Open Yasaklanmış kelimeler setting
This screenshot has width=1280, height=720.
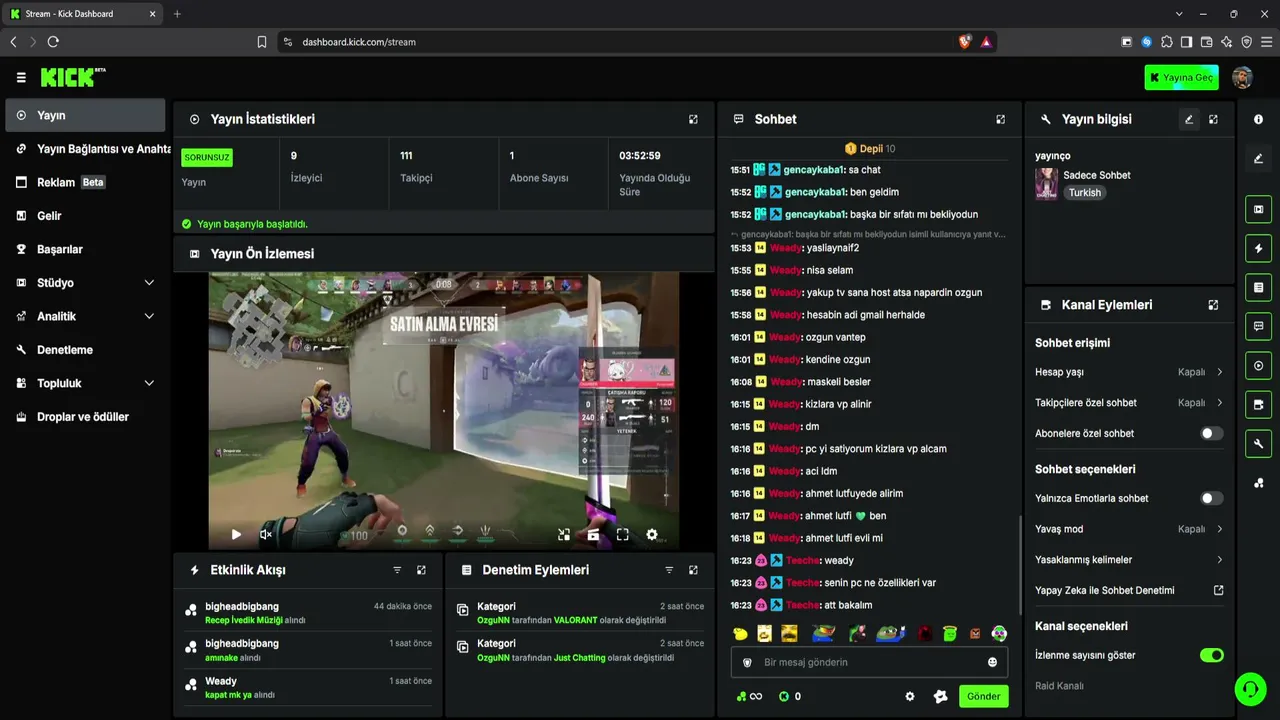[x=1129, y=560]
